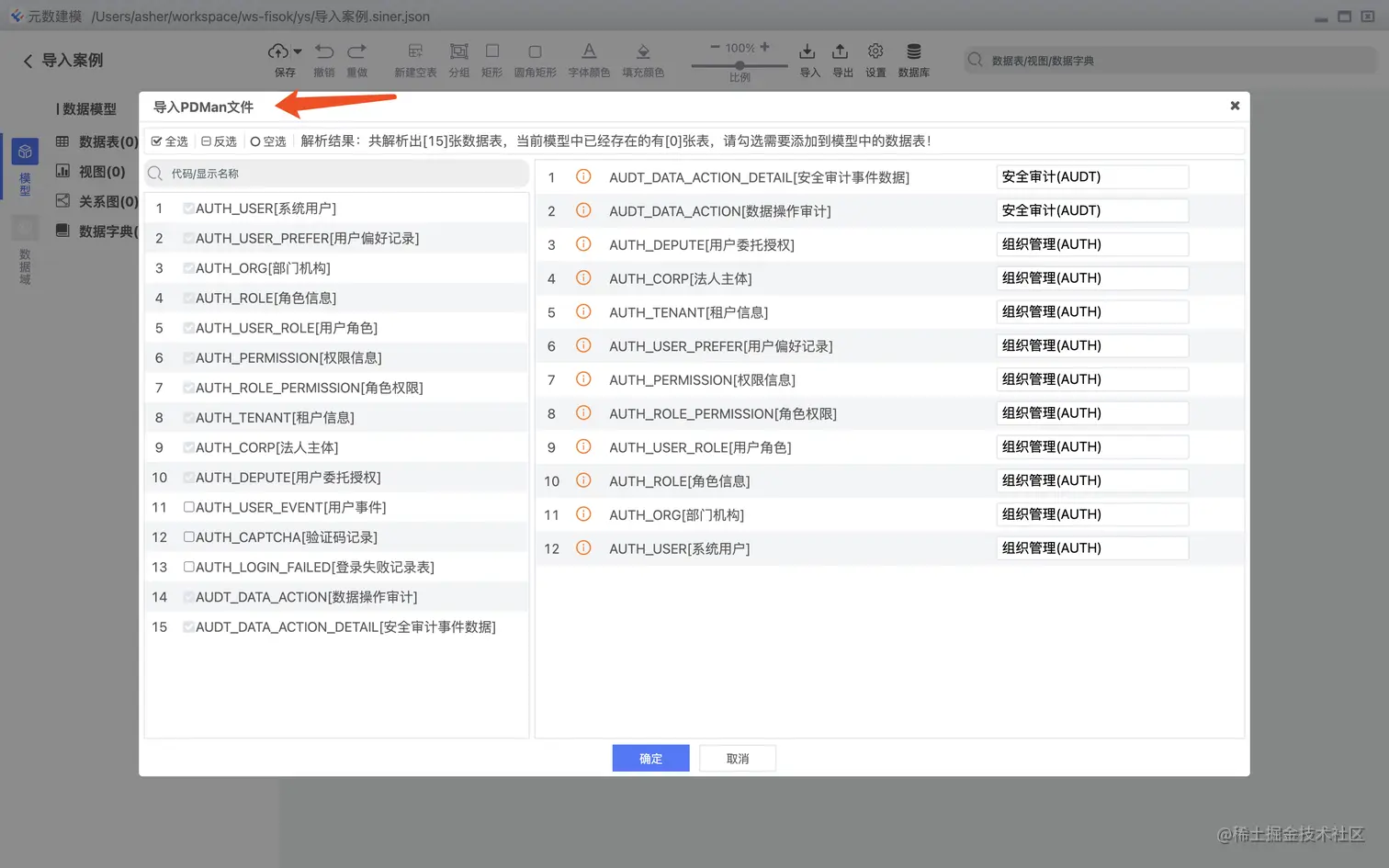Go back using the arrow beside 导入案例

[28, 61]
